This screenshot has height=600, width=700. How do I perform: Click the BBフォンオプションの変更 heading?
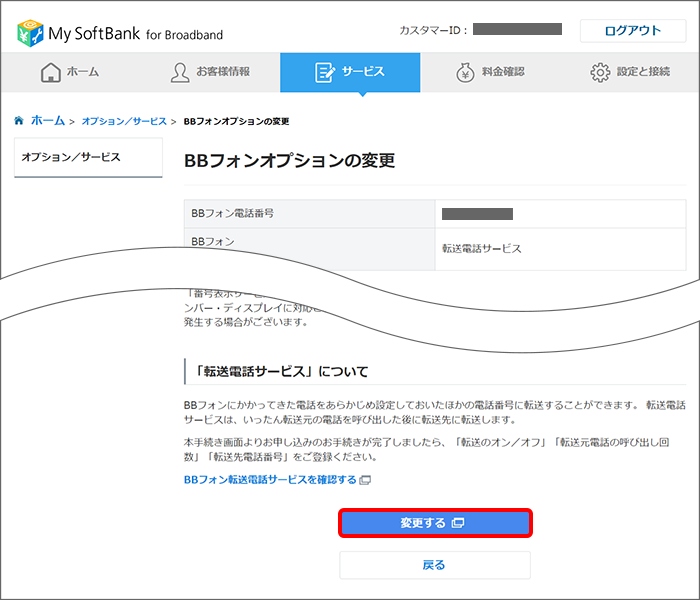pos(290,161)
